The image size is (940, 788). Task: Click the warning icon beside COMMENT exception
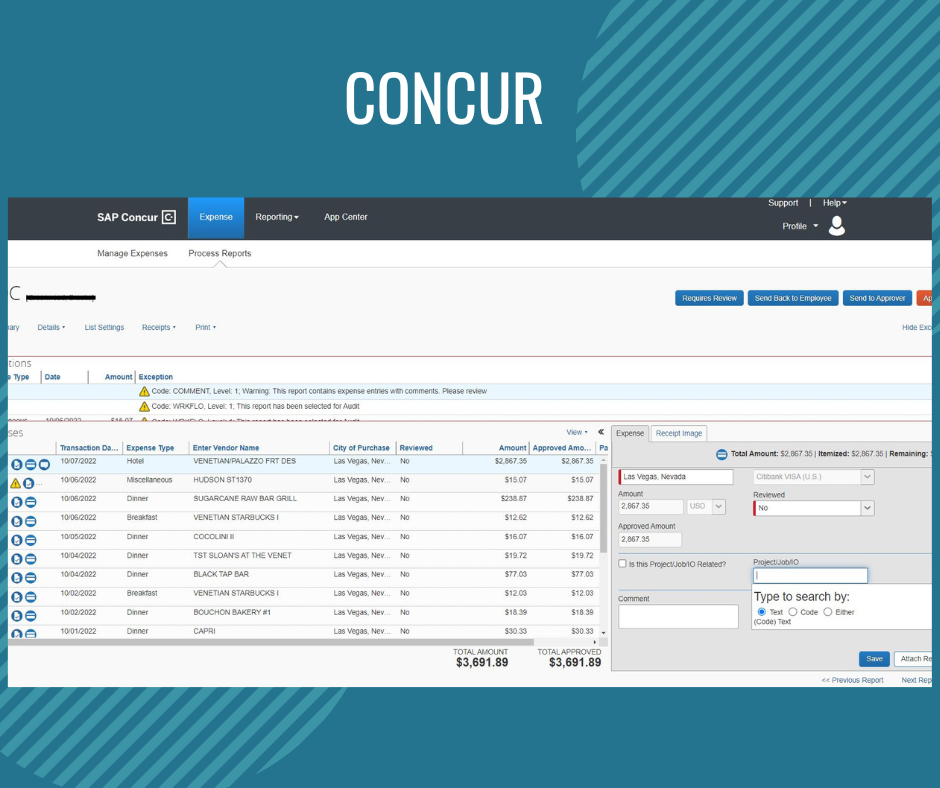tap(144, 391)
